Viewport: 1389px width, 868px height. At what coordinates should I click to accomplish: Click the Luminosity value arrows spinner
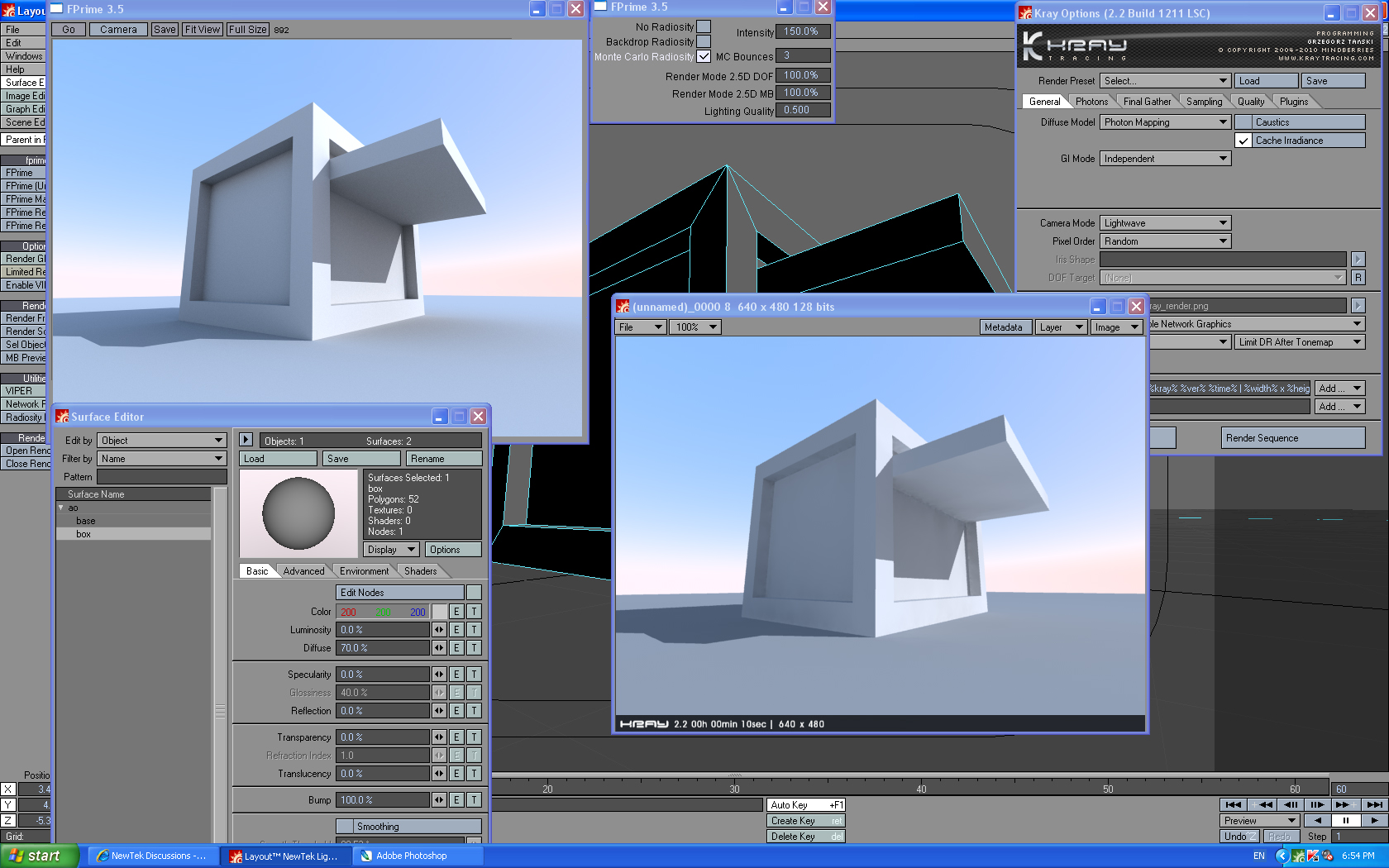coord(439,630)
